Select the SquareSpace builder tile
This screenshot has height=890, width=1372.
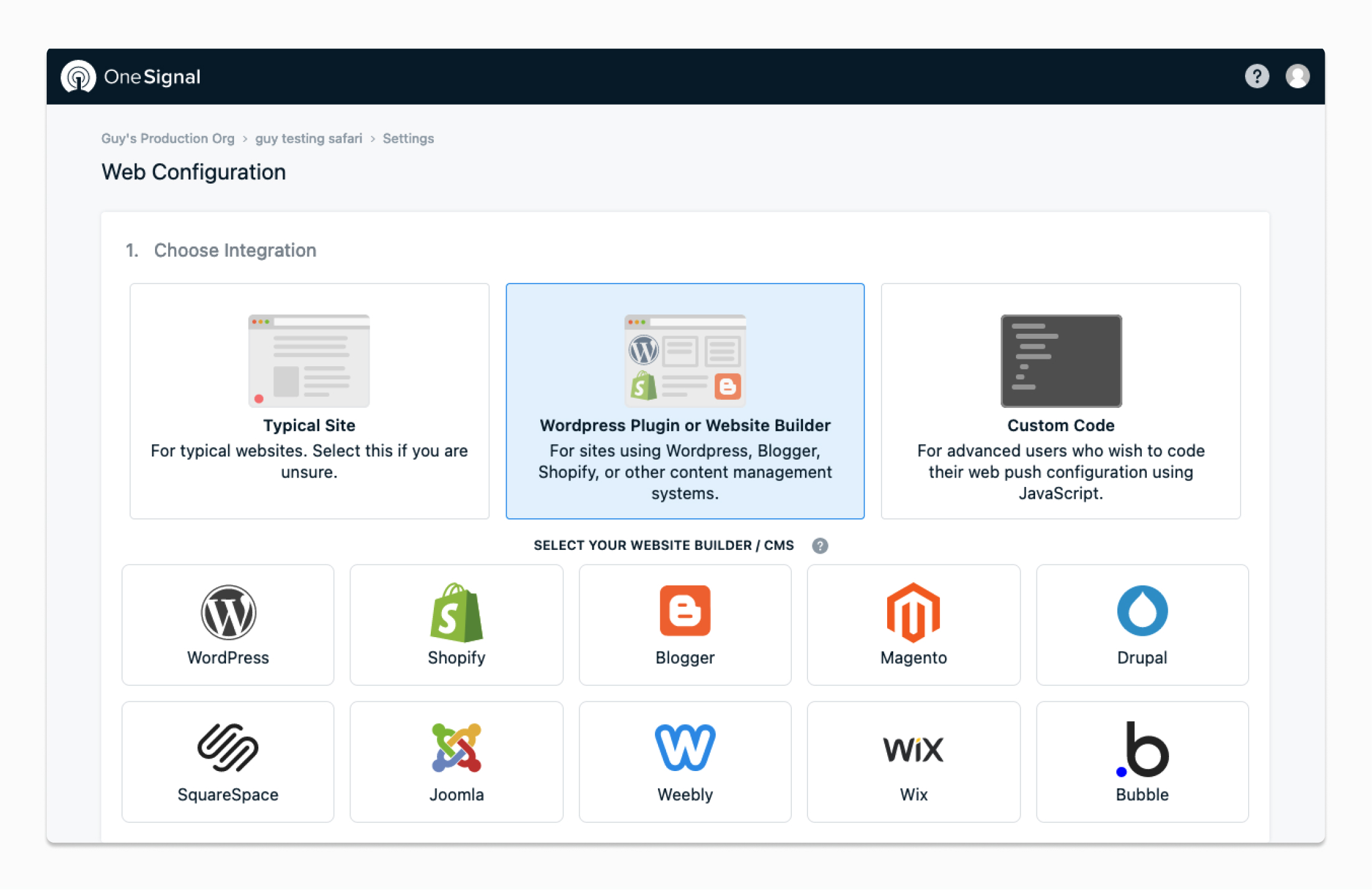tap(228, 761)
